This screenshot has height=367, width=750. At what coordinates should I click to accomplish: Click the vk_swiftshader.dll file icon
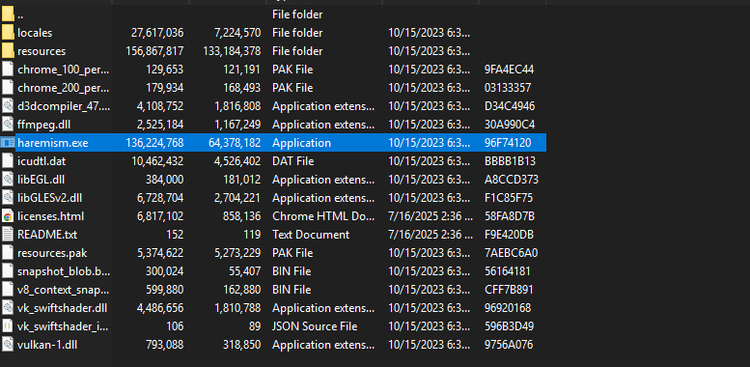point(8,308)
